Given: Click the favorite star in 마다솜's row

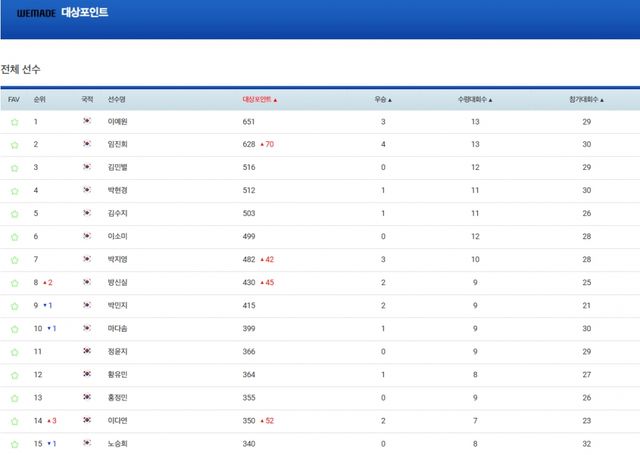Looking at the screenshot, I should tap(14, 328).
